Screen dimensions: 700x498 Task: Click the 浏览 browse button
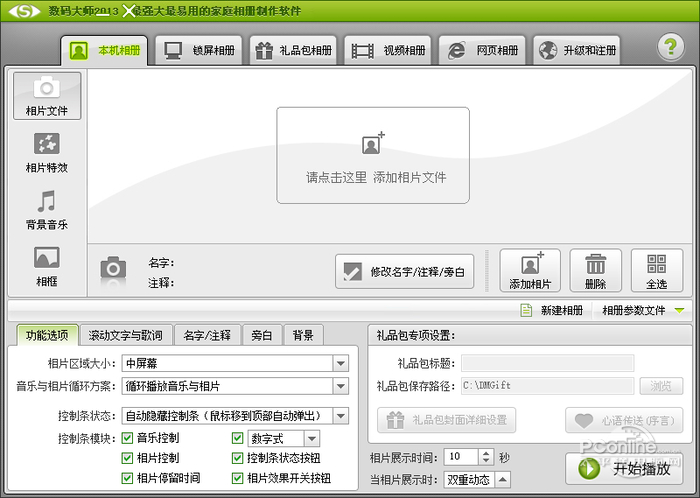tap(661, 386)
